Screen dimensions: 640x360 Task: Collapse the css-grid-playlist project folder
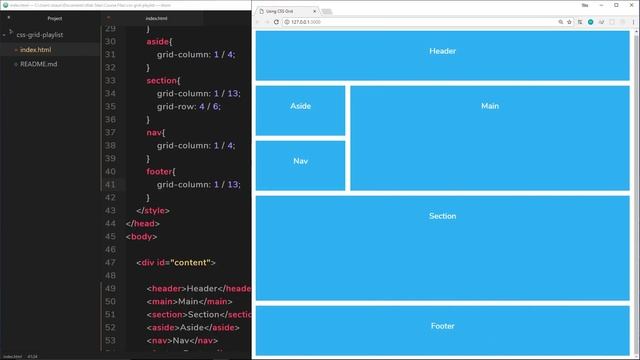[x=4, y=35]
